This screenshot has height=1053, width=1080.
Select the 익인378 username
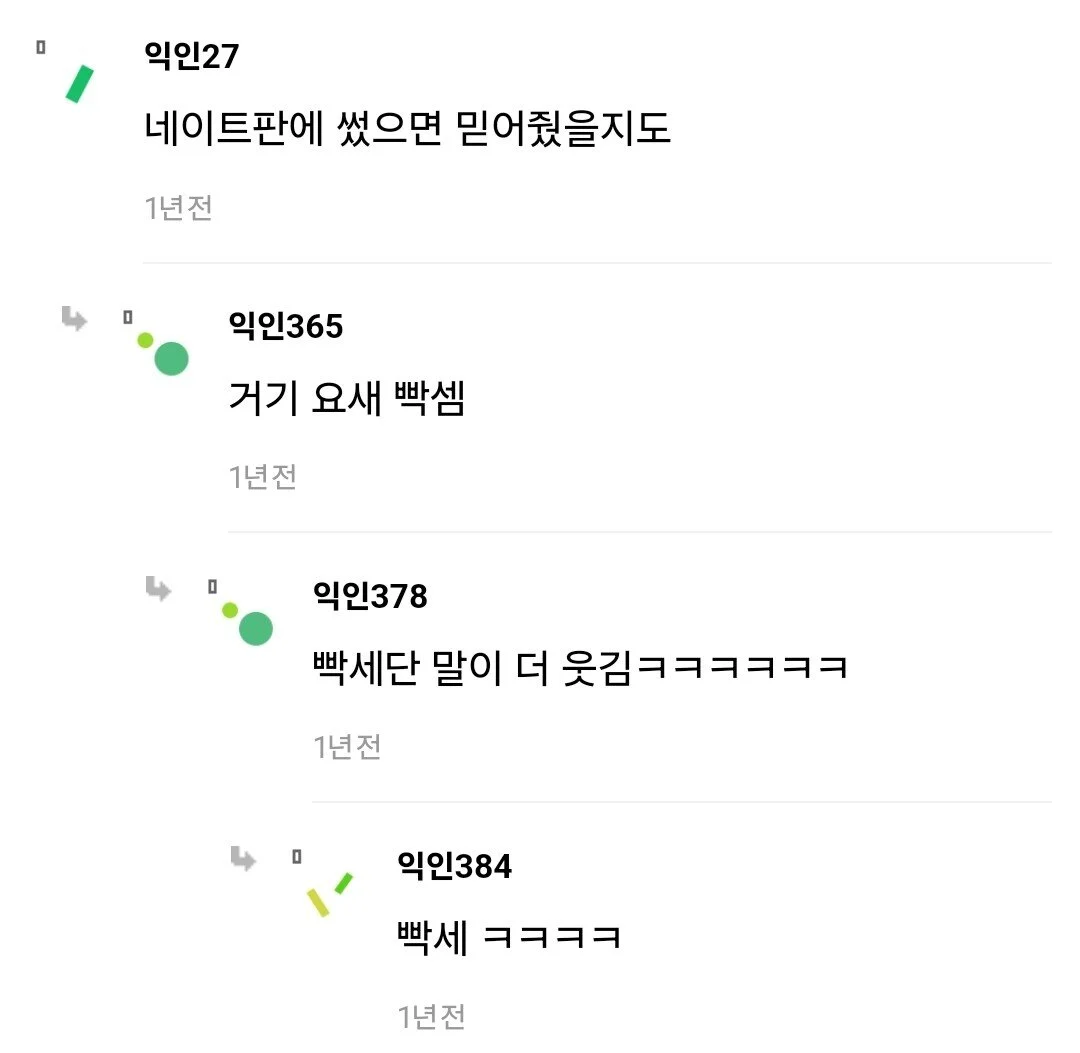(370, 596)
